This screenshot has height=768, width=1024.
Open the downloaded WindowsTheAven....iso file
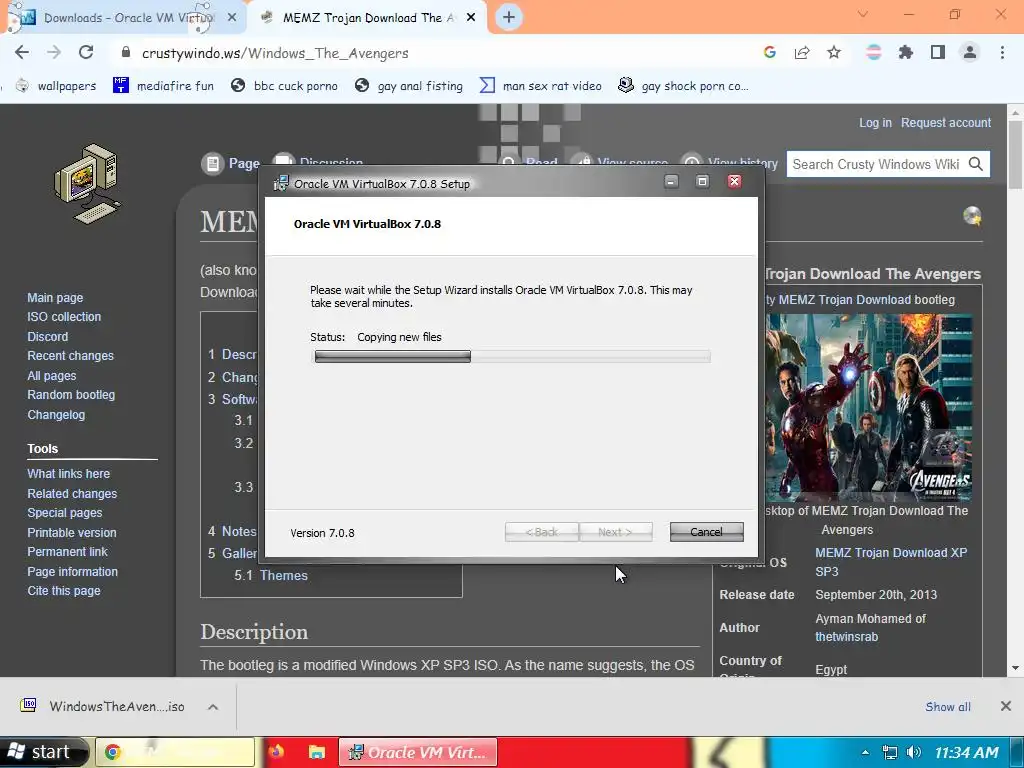pyautogui.click(x=104, y=707)
